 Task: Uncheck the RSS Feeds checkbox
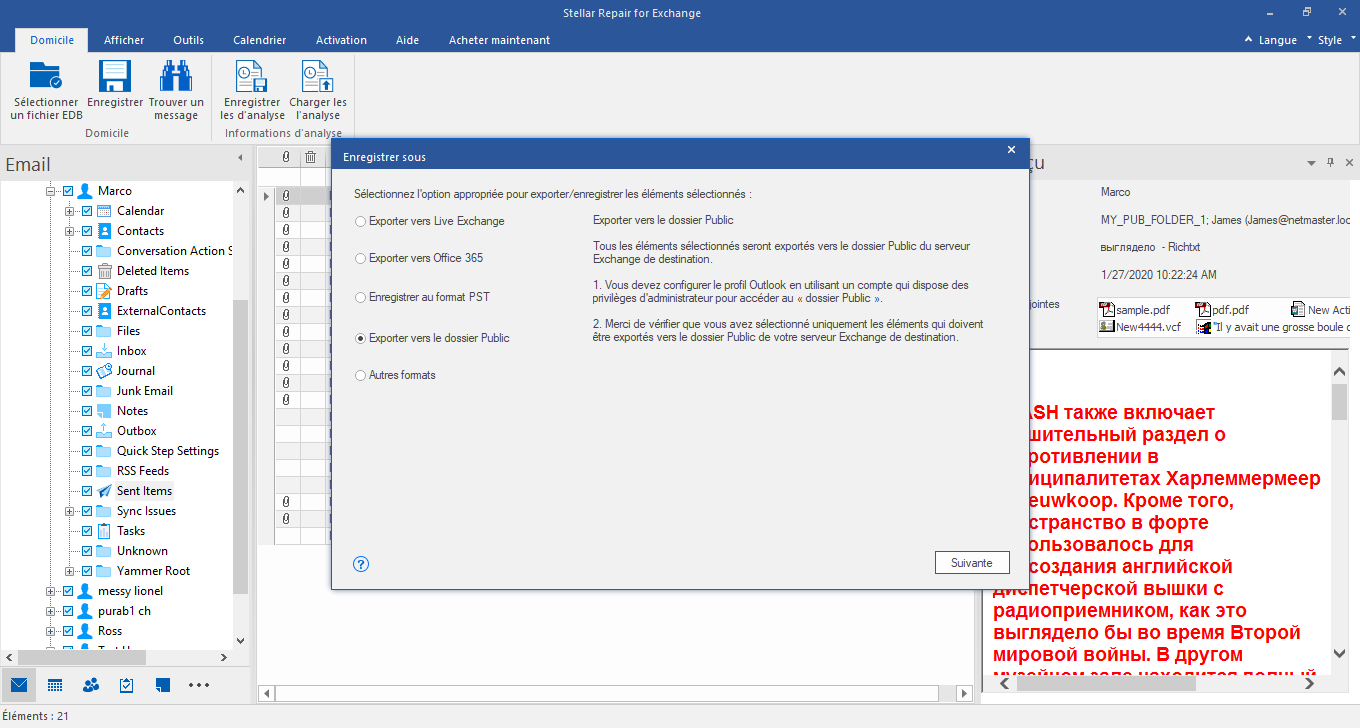click(x=87, y=471)
